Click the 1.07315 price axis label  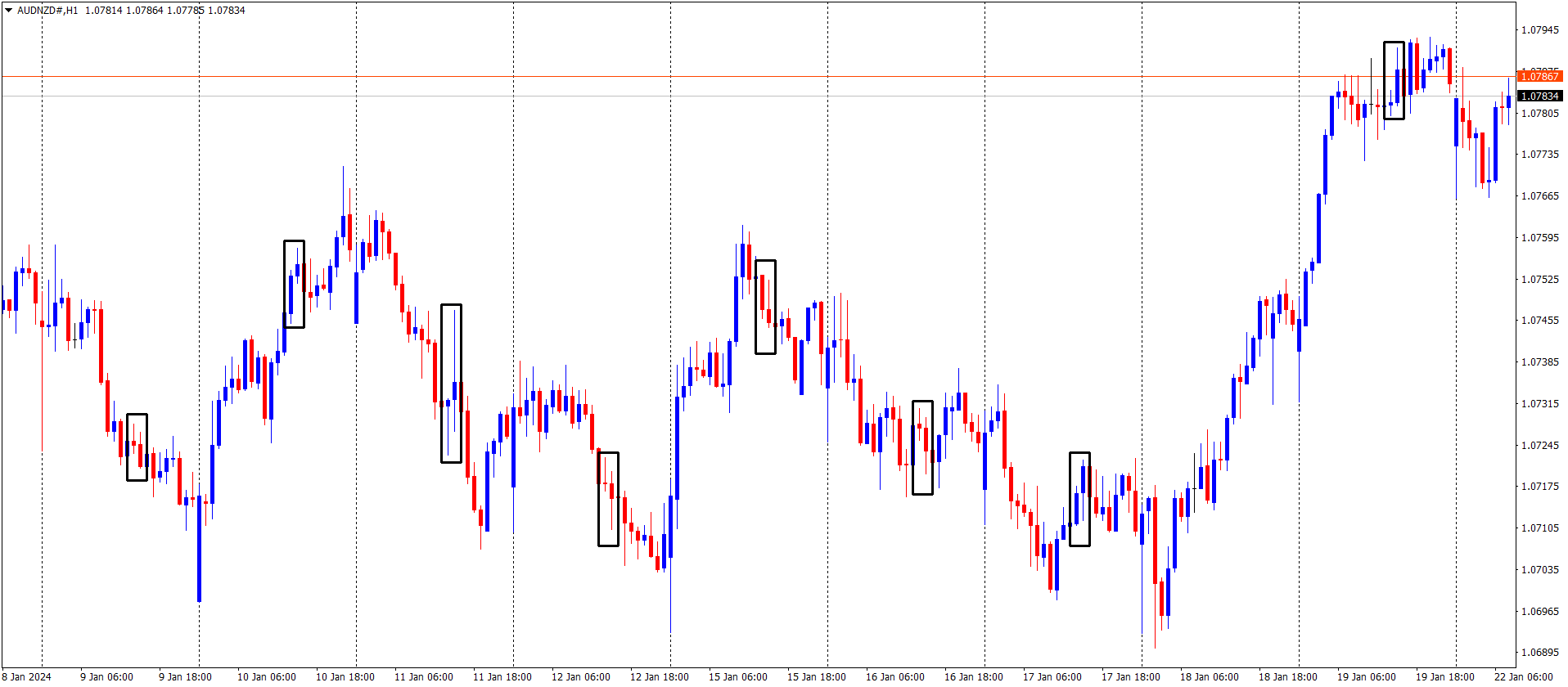pos(1539,404)
